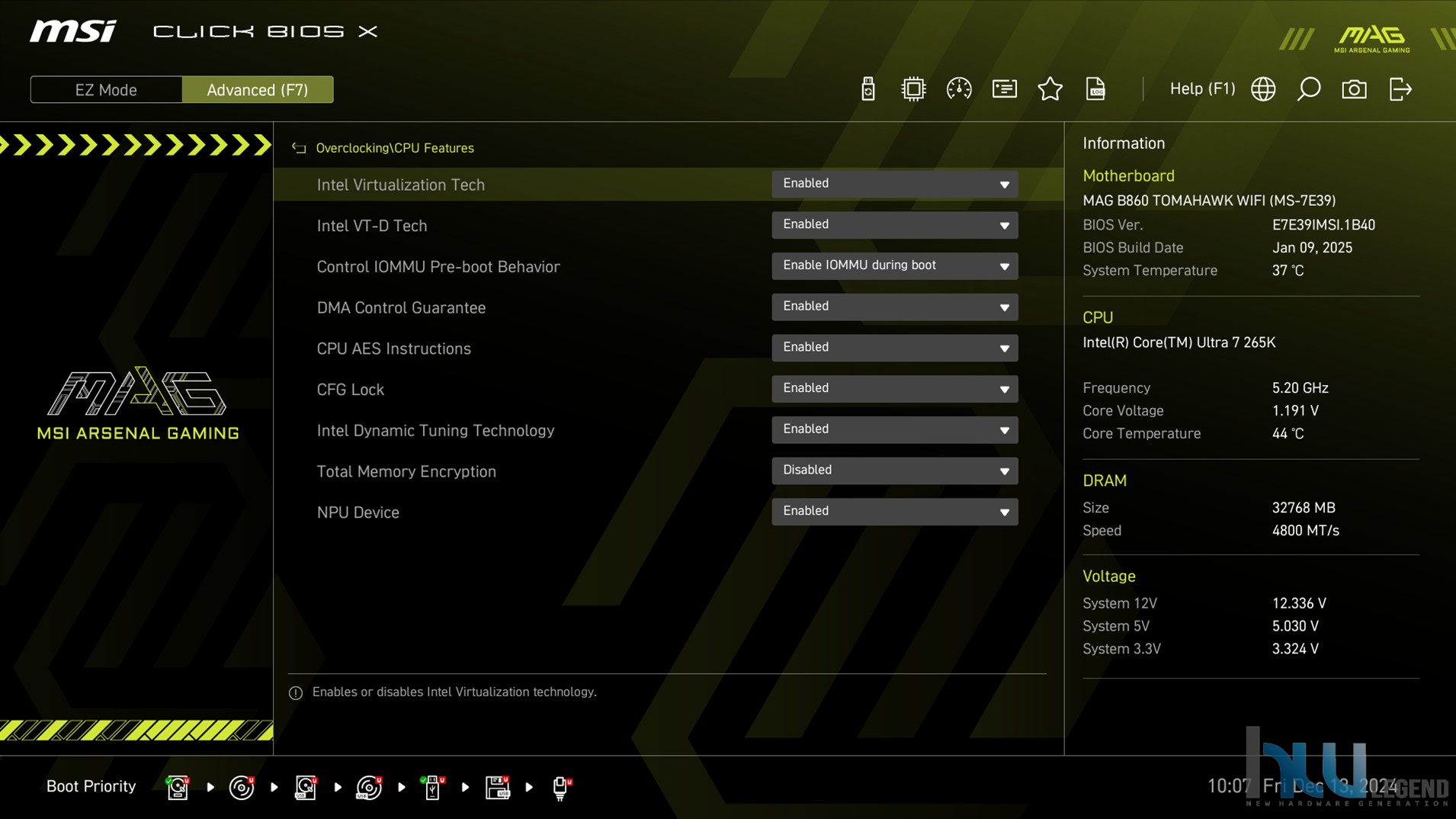This screenshot has height=819, width=1456.
Task: Open the M-Flash USB BIOS update icon
Action: [x=868, y=89]
